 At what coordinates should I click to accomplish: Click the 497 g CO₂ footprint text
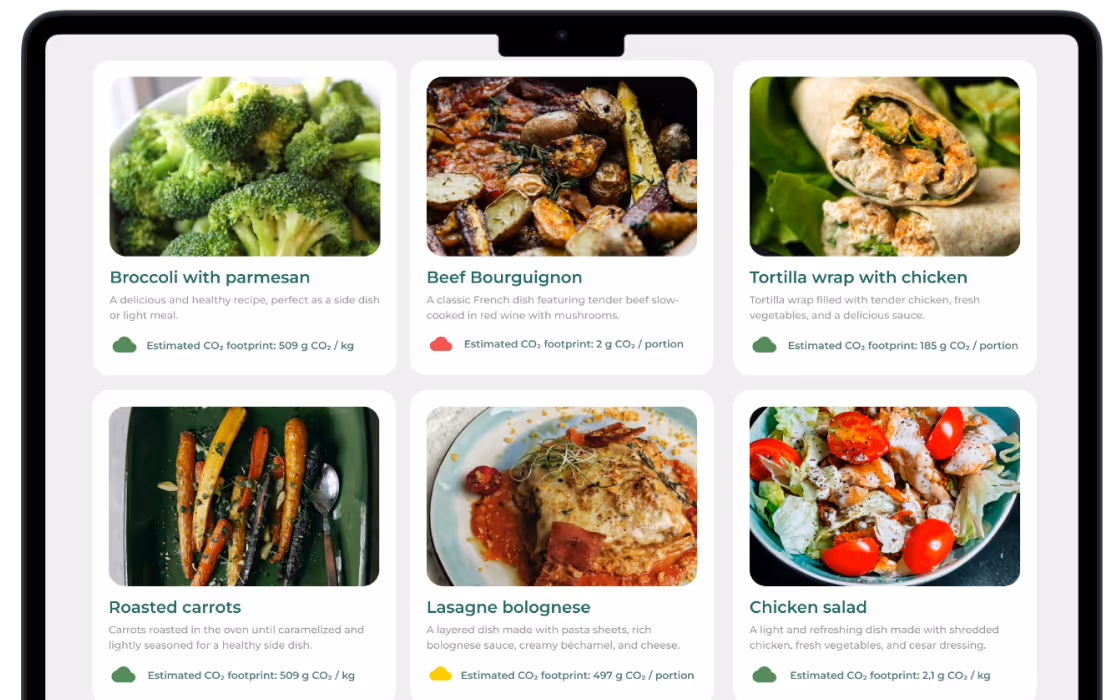coord(577,675)
